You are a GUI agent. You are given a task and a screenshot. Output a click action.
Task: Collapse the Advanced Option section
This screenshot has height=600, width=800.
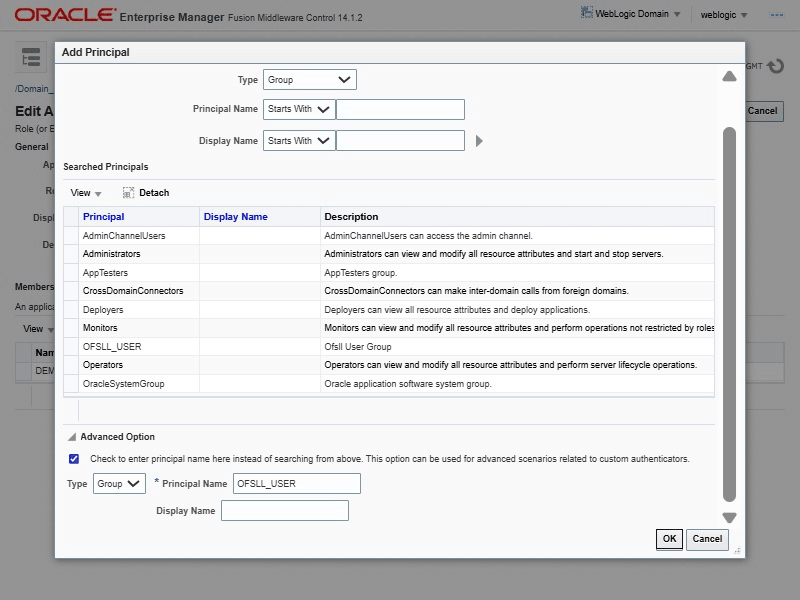coord(72,437)
